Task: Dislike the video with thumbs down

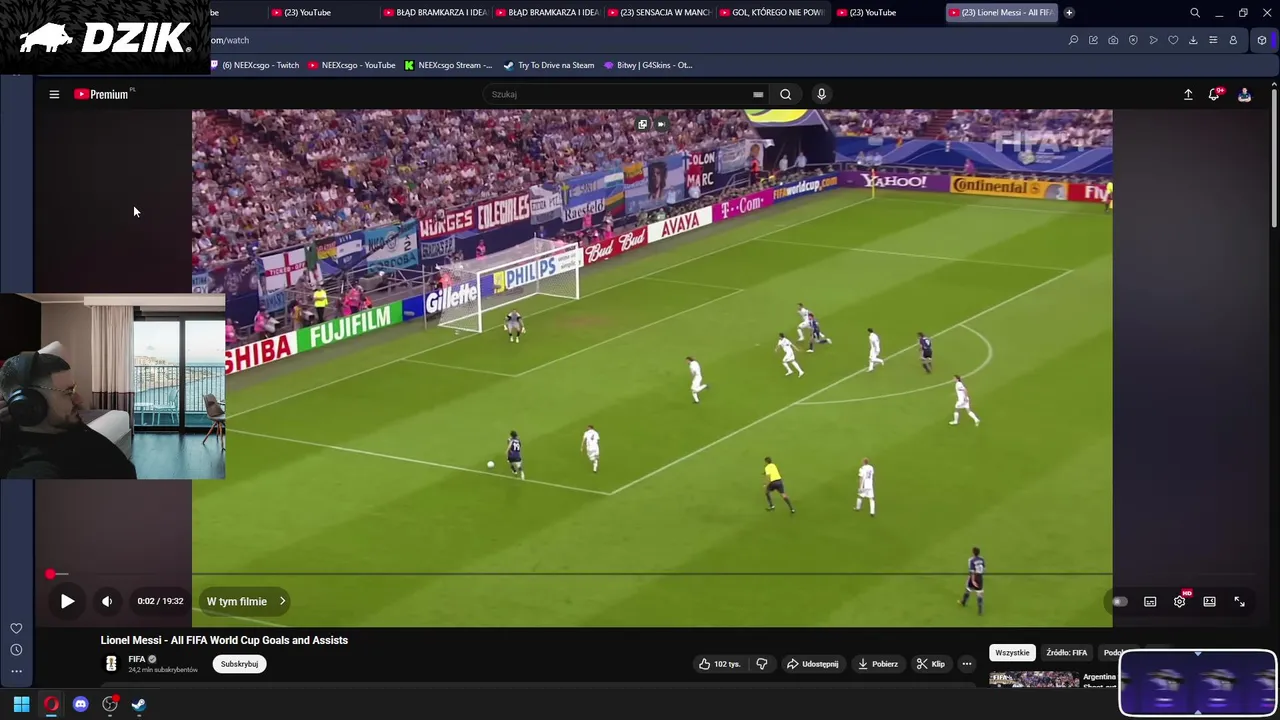Action: [762, 664]
